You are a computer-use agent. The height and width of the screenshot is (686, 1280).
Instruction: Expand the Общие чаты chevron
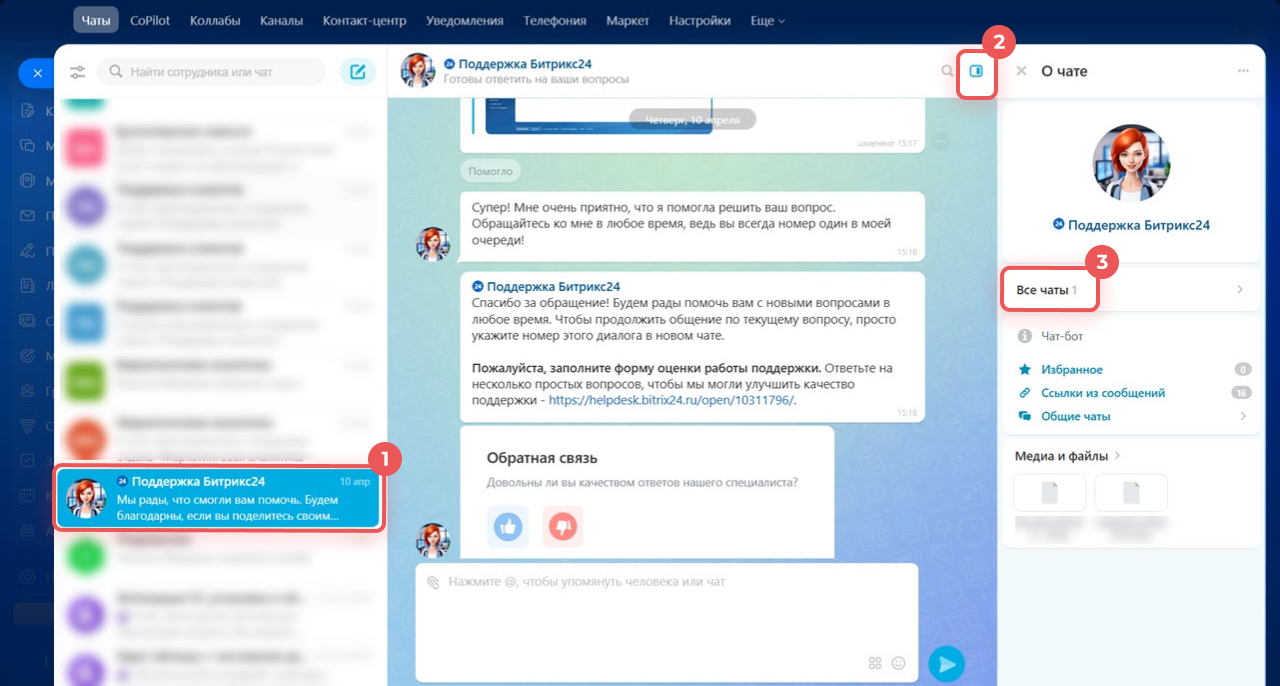[1243, 416]
